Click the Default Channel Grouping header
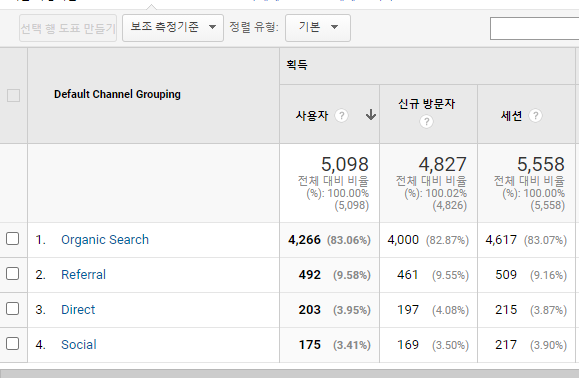 point(117,94)
